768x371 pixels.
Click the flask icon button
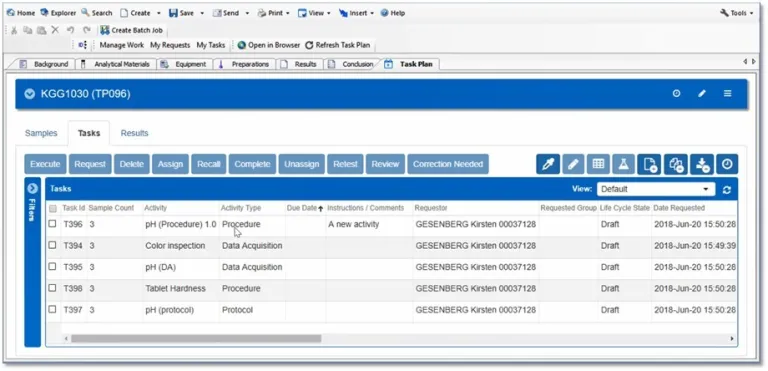point(624,164)
